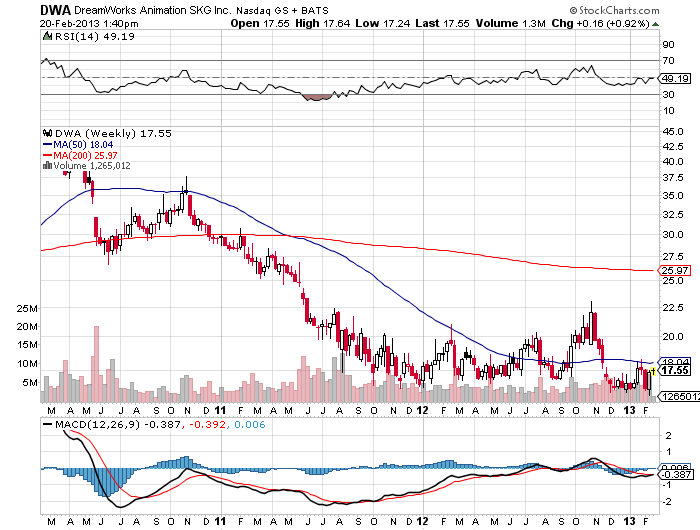The height and width of the screenshot is (530, 700).
Task: Click the 5M volume axis label
Action: coord(30,383)
